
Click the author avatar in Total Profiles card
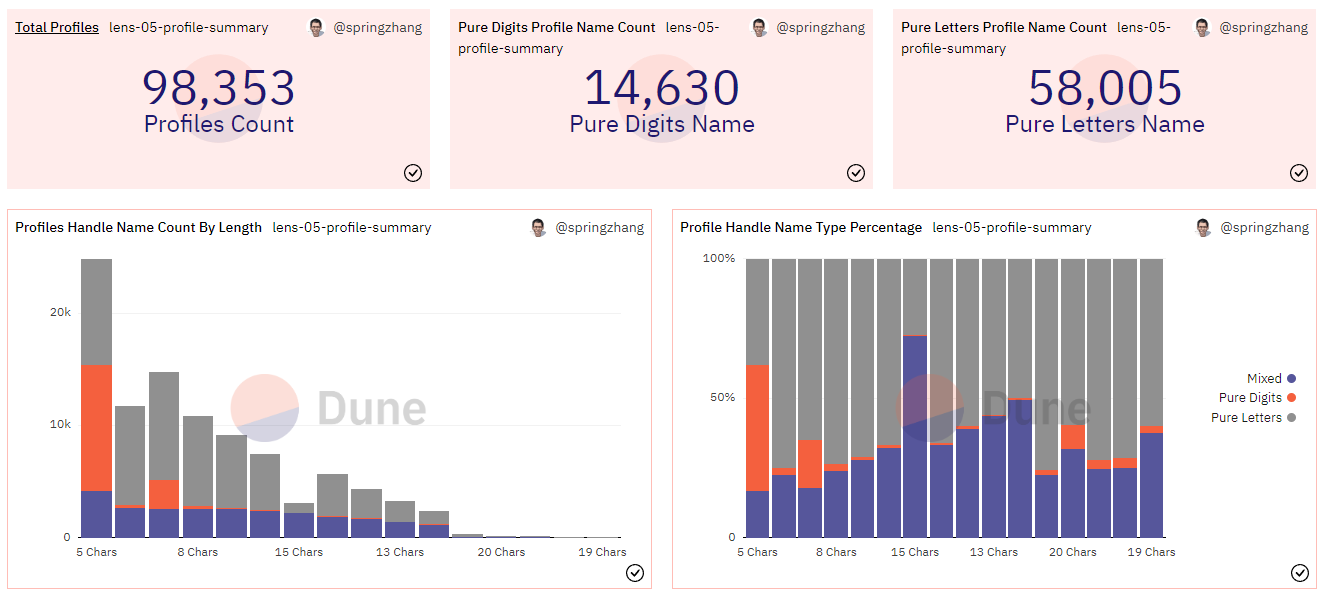(317, 28)
